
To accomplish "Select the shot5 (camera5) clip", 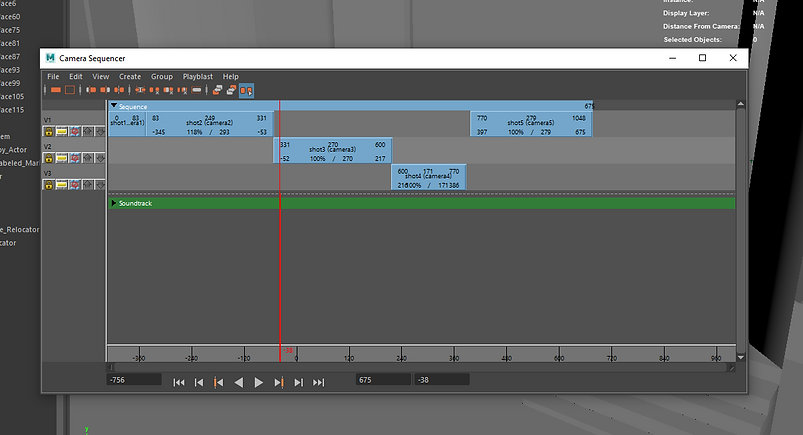I will [x=531, y=123].
